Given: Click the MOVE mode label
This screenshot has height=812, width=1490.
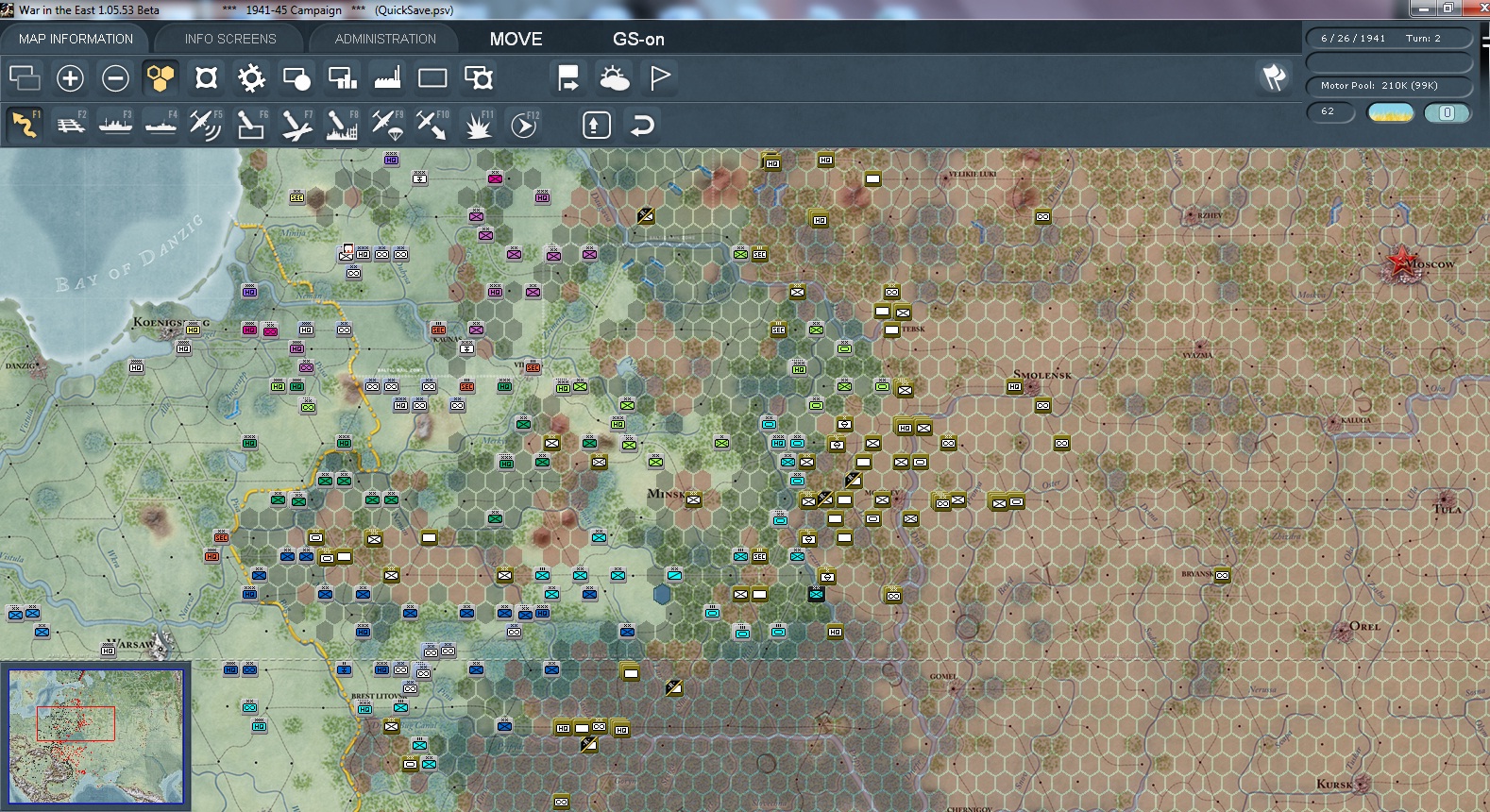Looking at the screenshot, I should click(x=516, y=39).
